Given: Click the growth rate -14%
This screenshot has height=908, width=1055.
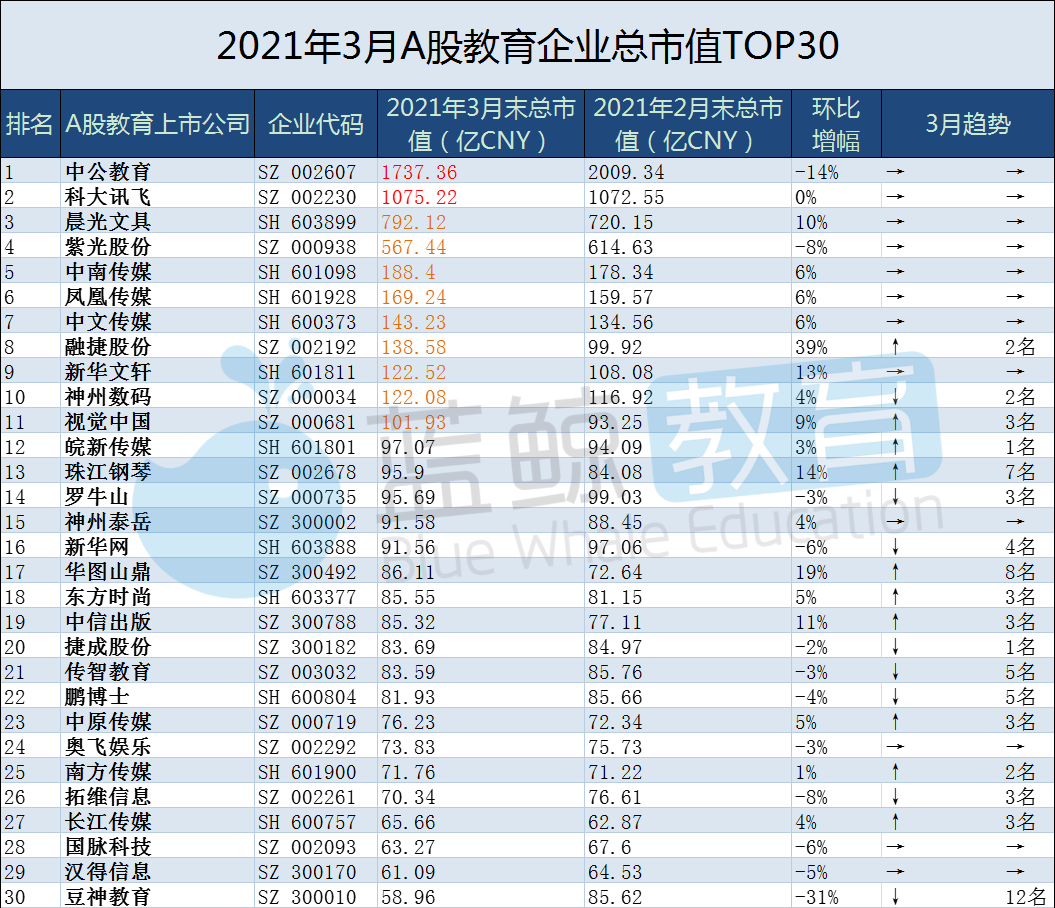Looking at the screenshot, I should point(817,172).
